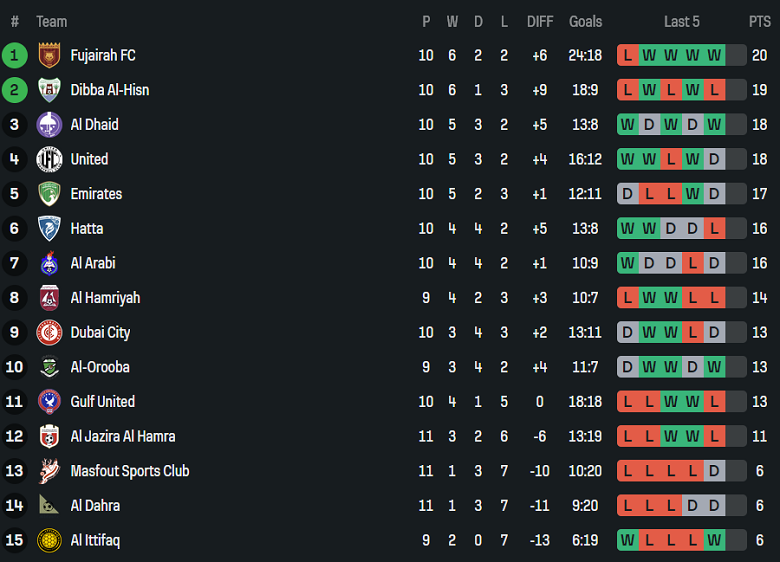
Task: Click the United club badge icon
Action: [49, 159]
